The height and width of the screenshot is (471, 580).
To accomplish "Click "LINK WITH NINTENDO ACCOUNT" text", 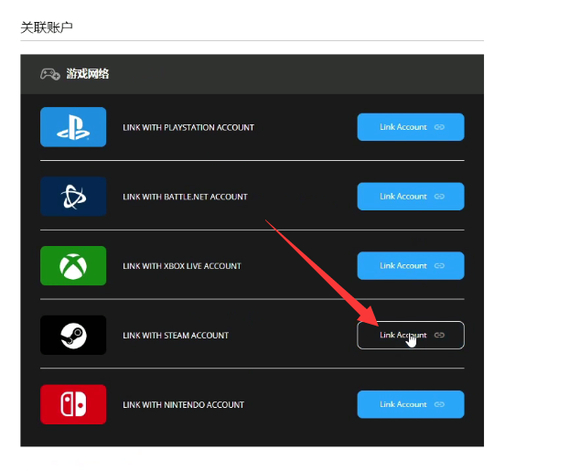I will [x=183, y=405].
